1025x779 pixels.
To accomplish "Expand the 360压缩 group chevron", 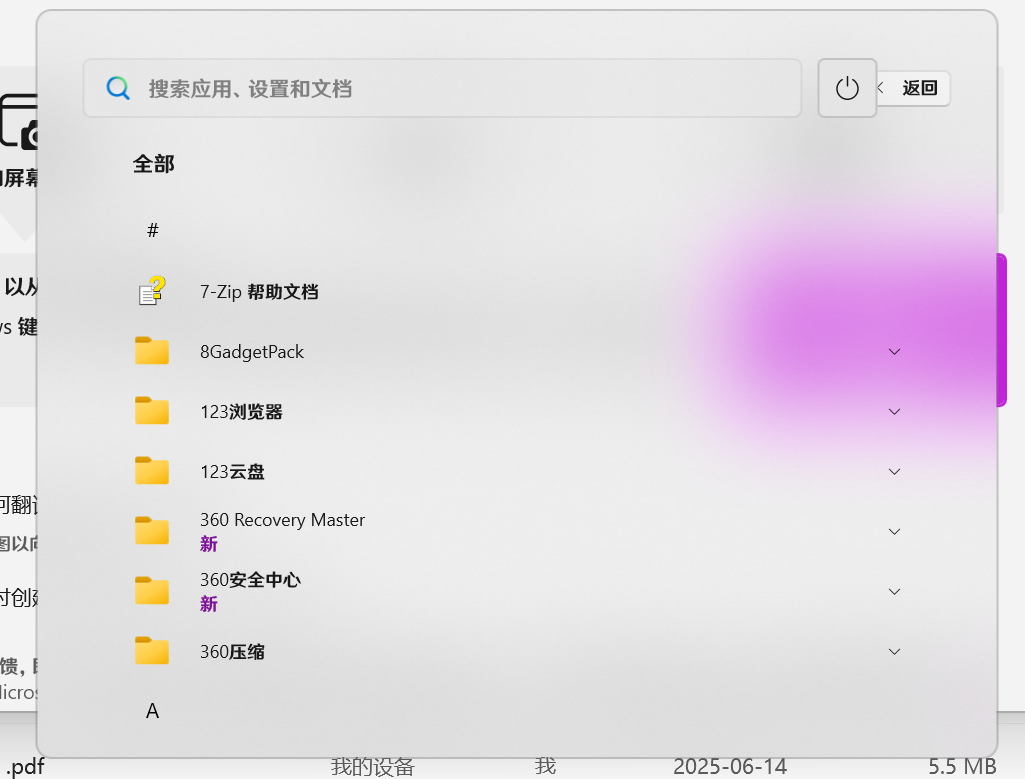I will click(x=894, y=651).
